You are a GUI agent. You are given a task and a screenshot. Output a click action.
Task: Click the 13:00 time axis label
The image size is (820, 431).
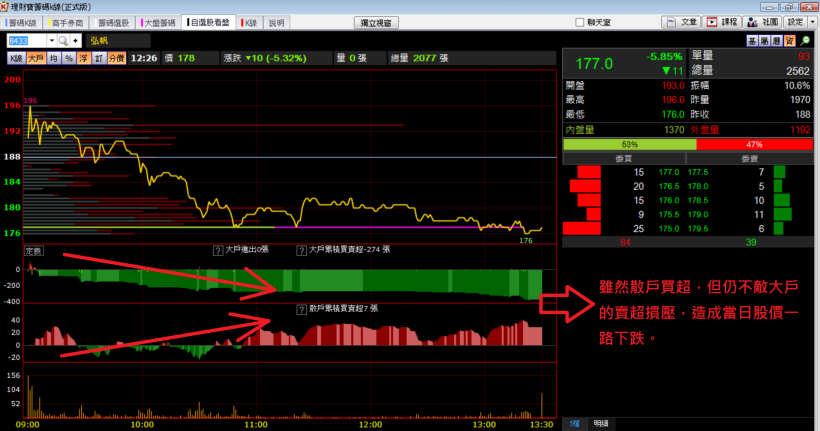[484, 424]
